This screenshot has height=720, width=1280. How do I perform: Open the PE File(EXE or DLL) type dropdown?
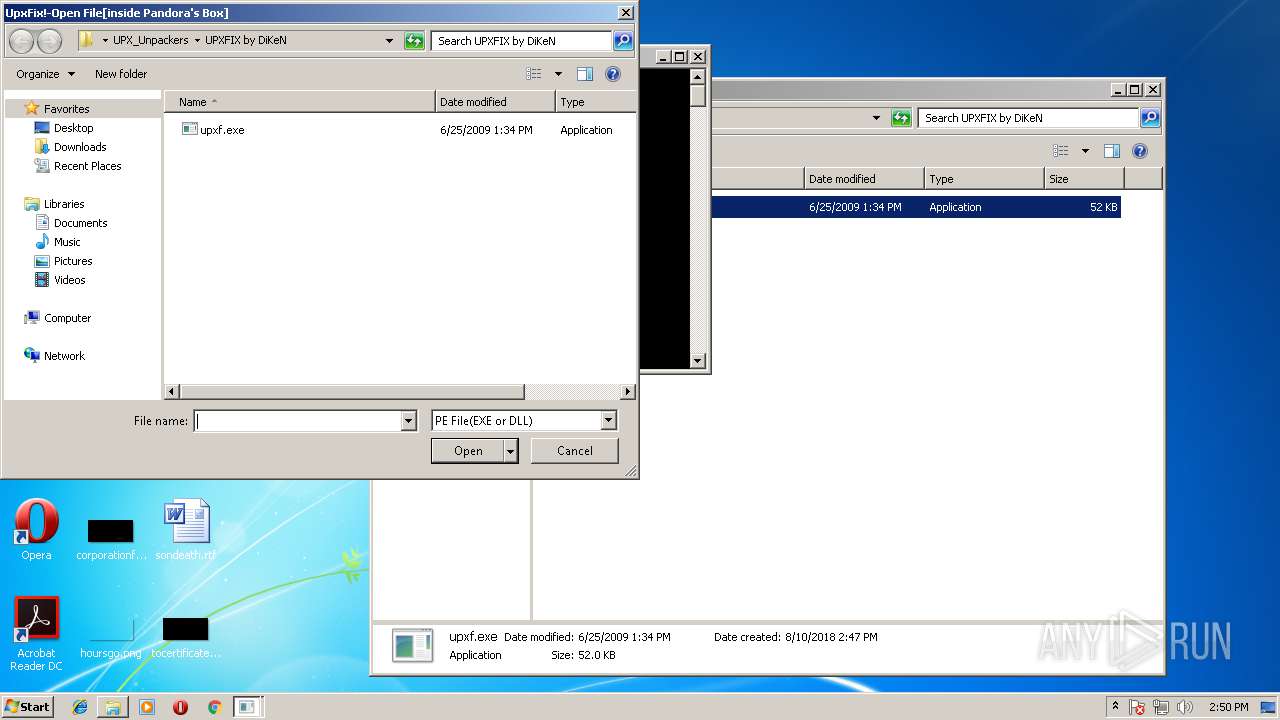pyautogui.click(x=608, y=421)
